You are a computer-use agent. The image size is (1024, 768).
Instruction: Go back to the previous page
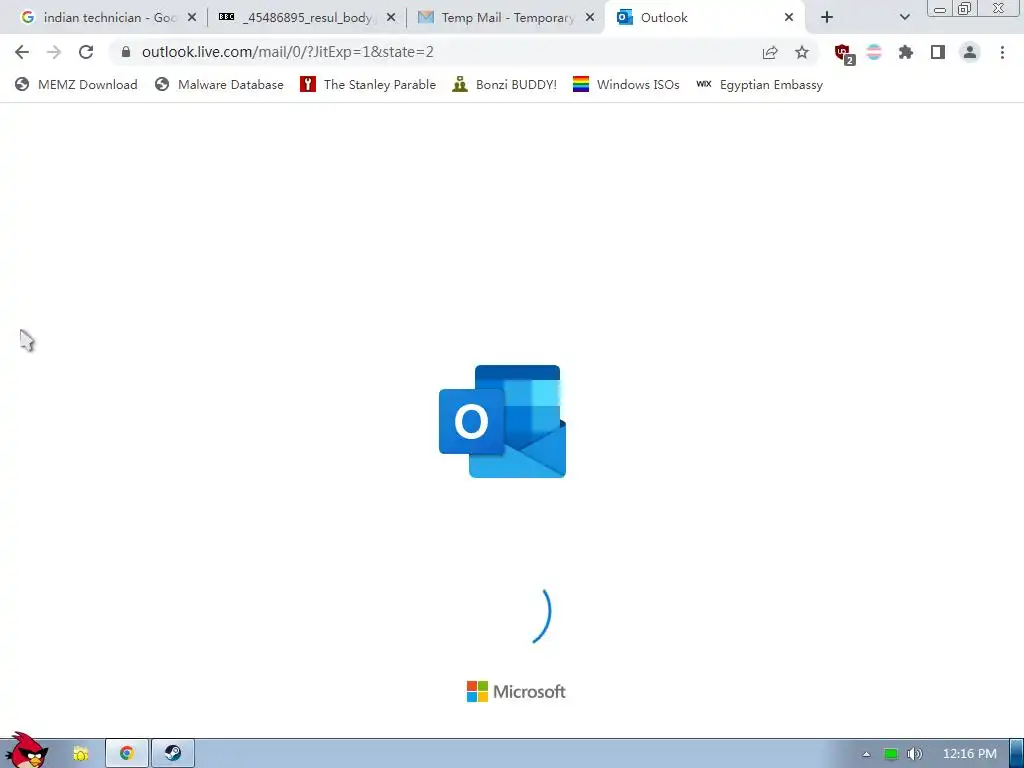coord(22,52)
